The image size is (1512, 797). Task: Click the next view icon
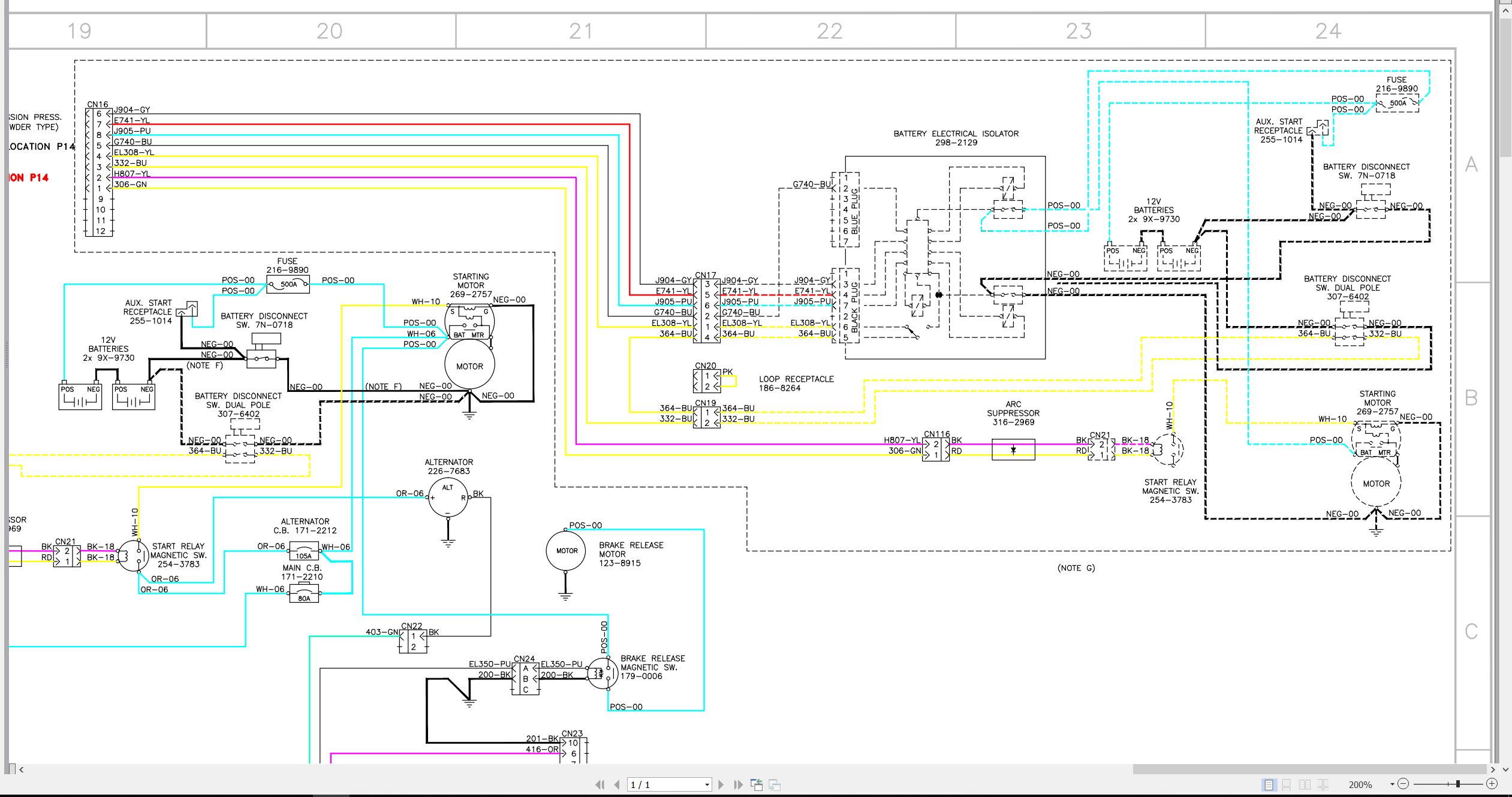[x=775, y=784]
